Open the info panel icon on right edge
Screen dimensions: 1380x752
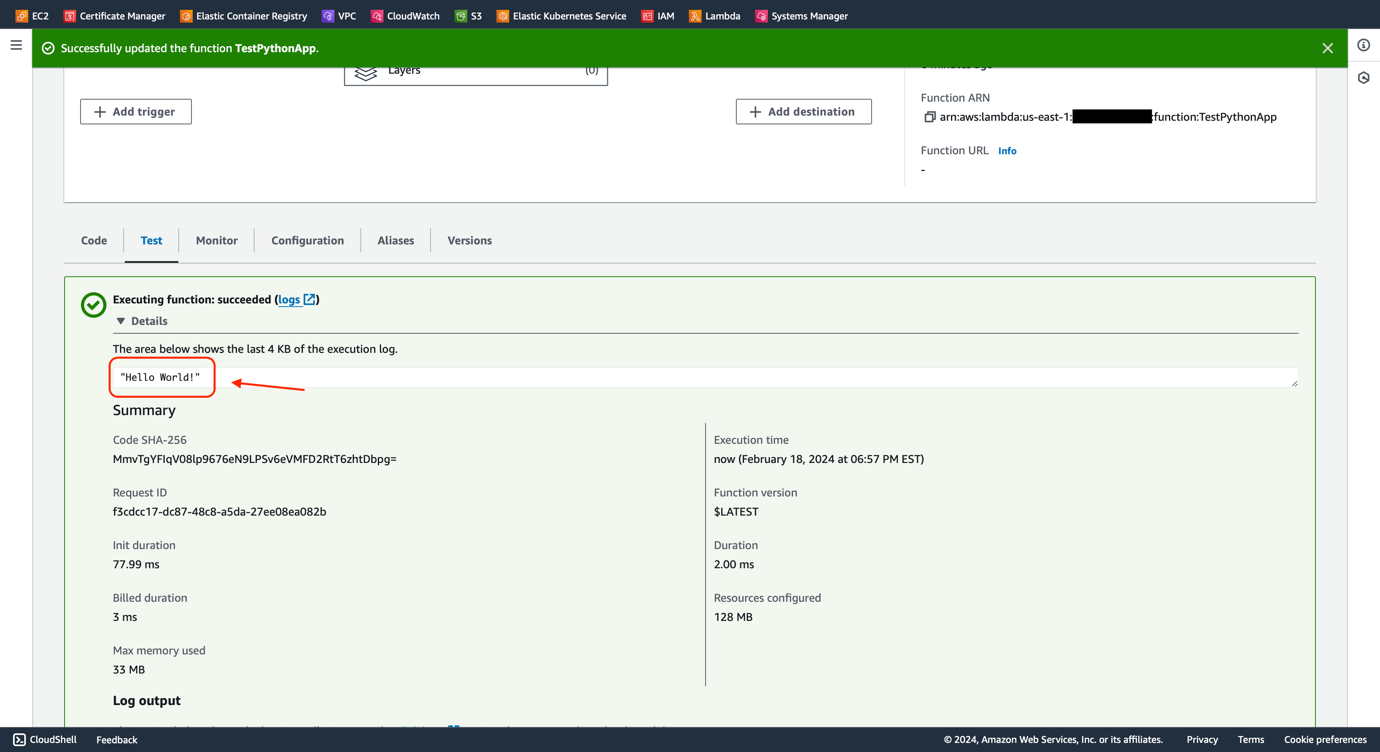pos(1363,45)
